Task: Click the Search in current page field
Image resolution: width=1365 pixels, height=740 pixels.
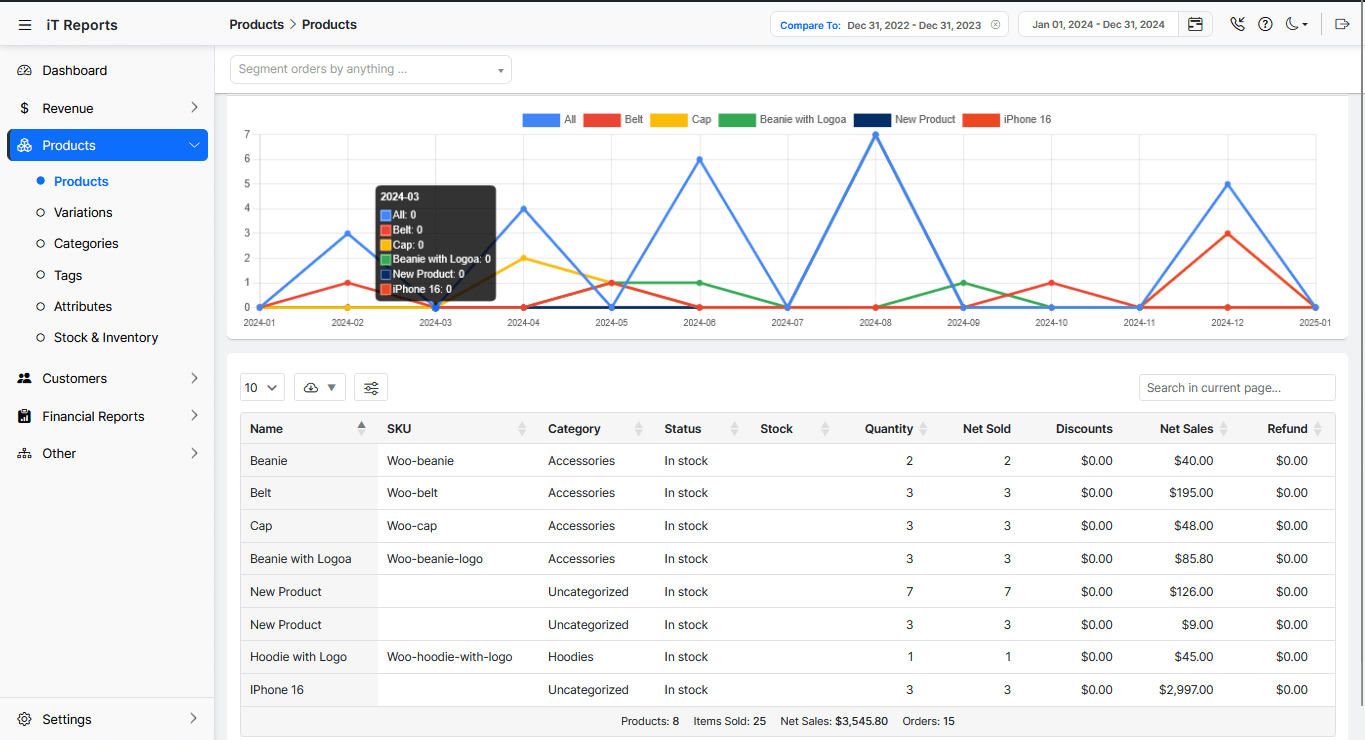Action: click(x=1236, y=388)
